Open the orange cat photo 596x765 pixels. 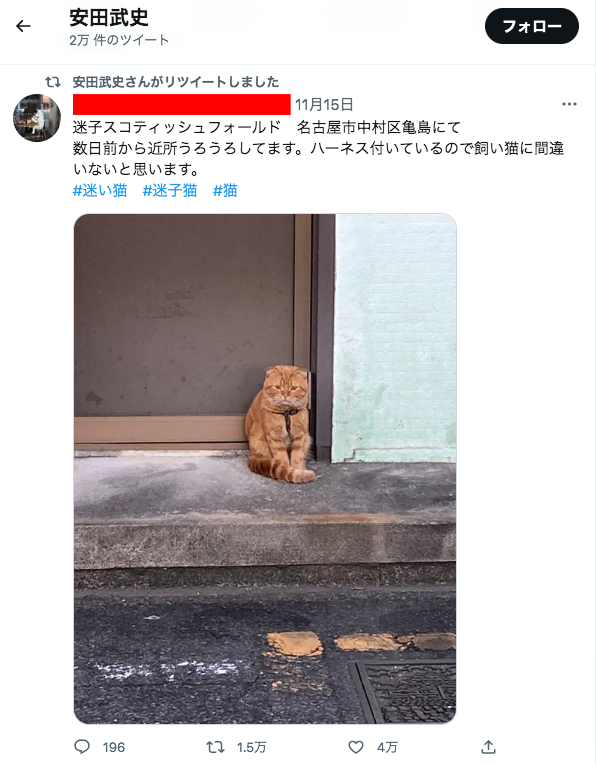click(x=265, y=468)
